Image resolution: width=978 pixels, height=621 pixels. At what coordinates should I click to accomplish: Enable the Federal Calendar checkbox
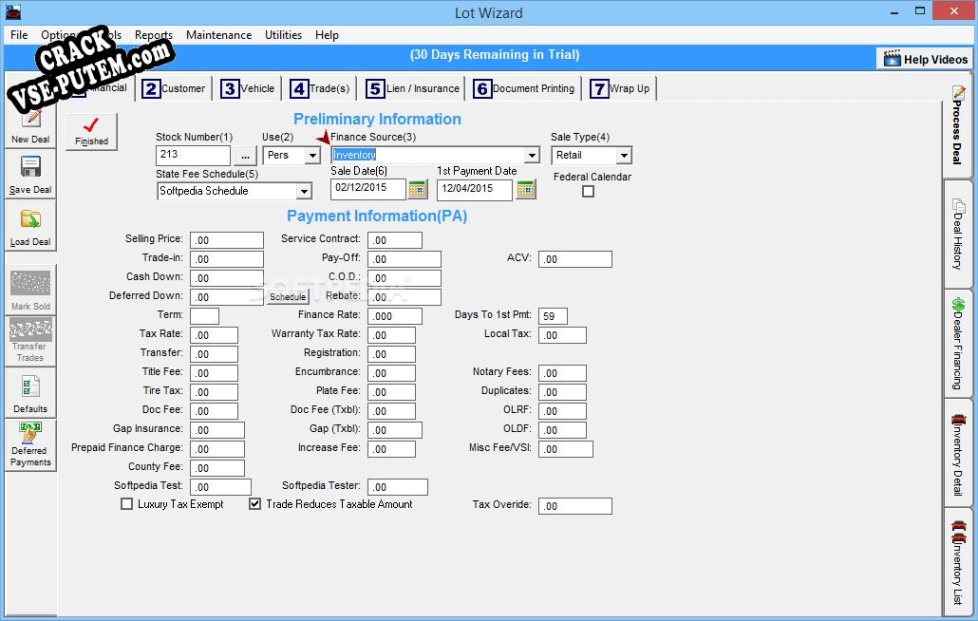pos(588,191)
